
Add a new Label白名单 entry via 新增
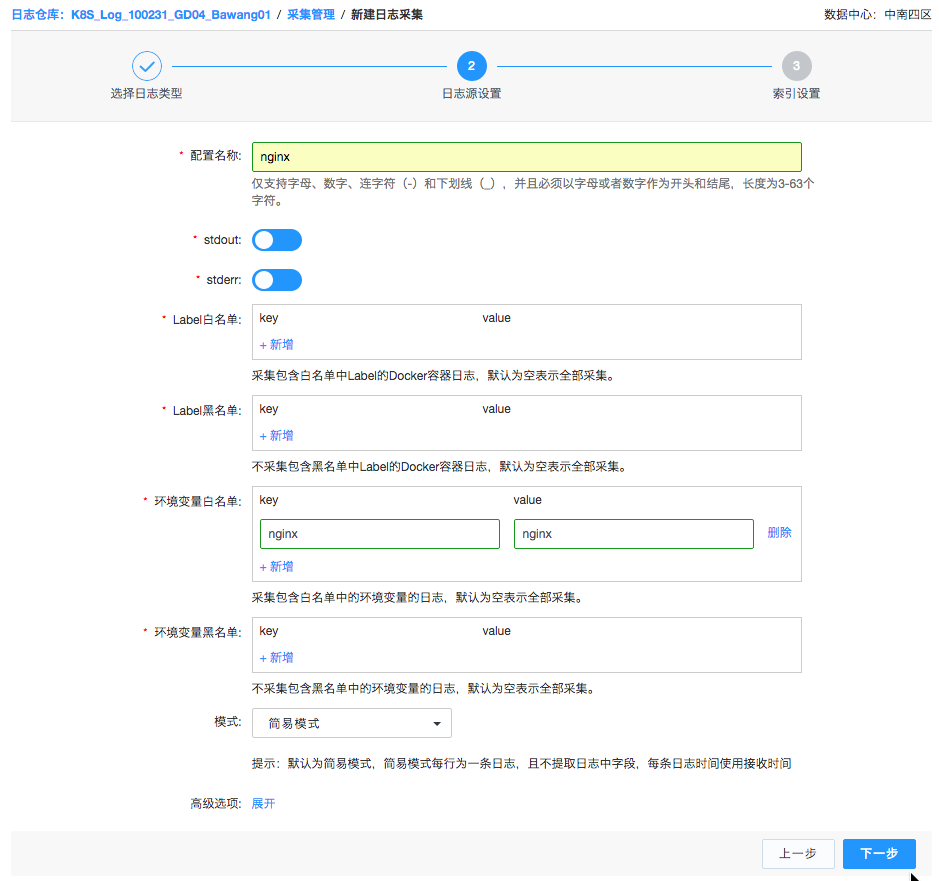276,344
